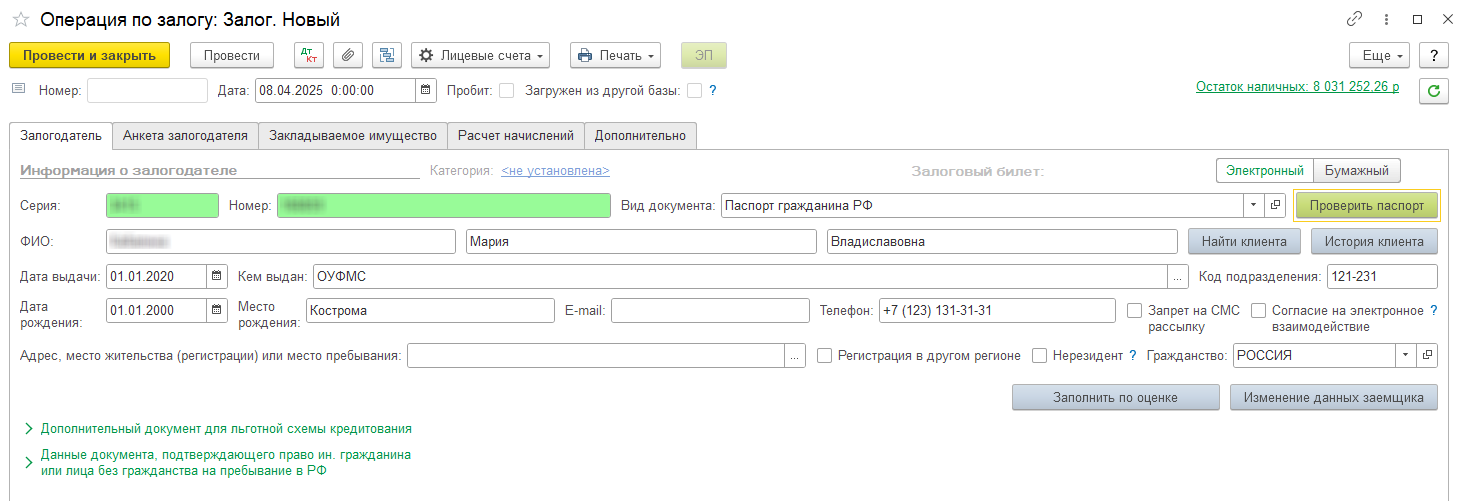Toggle Загружен из другой базы checkbox

(x=694, y=90)
